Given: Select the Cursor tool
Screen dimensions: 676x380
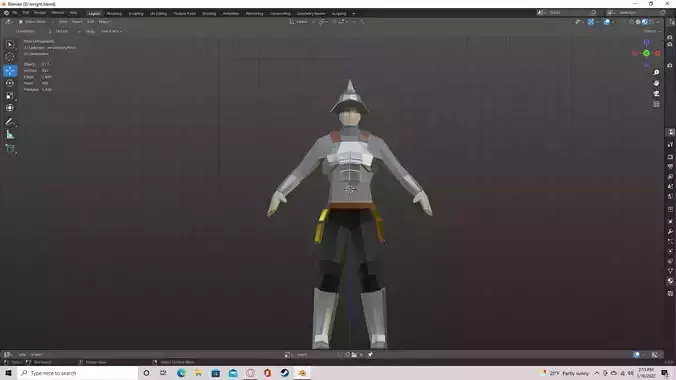Looking at the screenshot, I should pos(10,57).
